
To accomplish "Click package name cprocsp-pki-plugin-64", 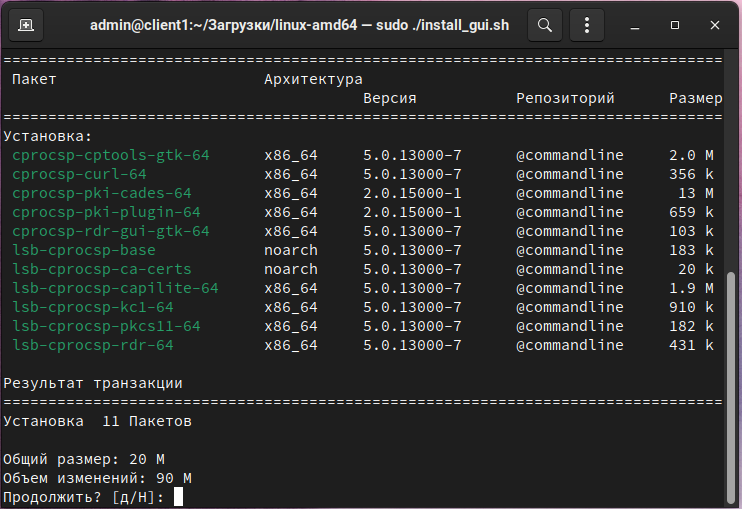I will click(106, 212).
